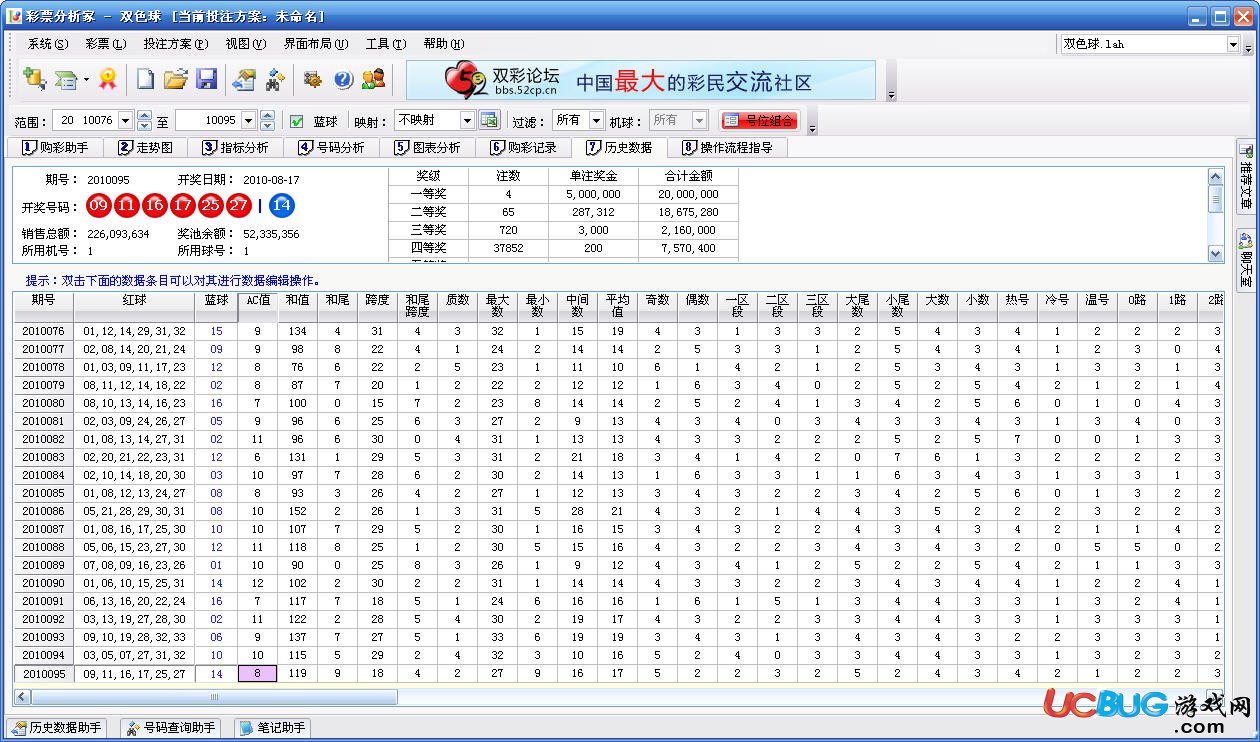Open the 彩票 menu
Image resolution: width=1260 pixels, height=742 pixels.
click(106, 44)
